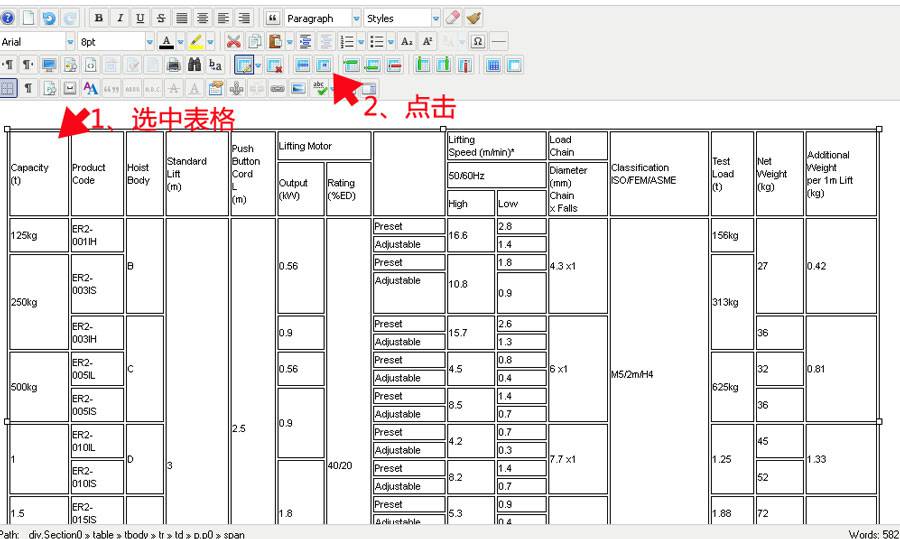Click the insert special character omega icon
The width and height of the screenshot is (900, 539).
(x=478, y=42)
